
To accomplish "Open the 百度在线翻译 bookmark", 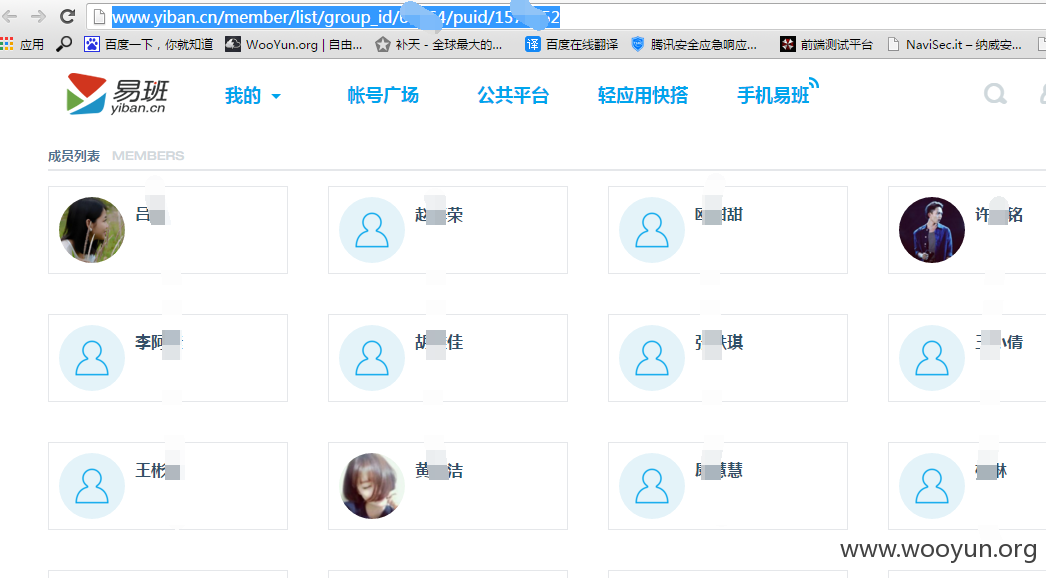I will pyautogui.click(x=571, y=45).
